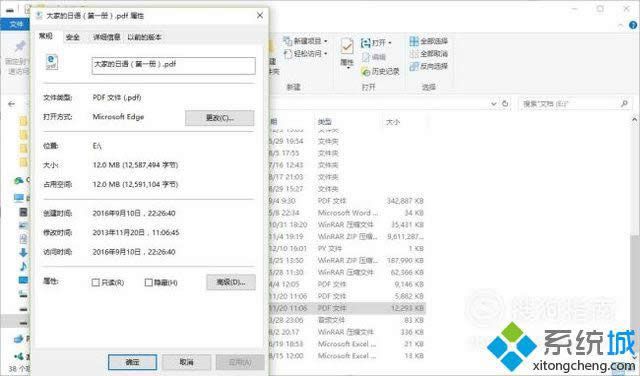Screen dimensions: 640x376
Task: Click the PDF file icon in dialog
Action: click(x=51, y=62)
